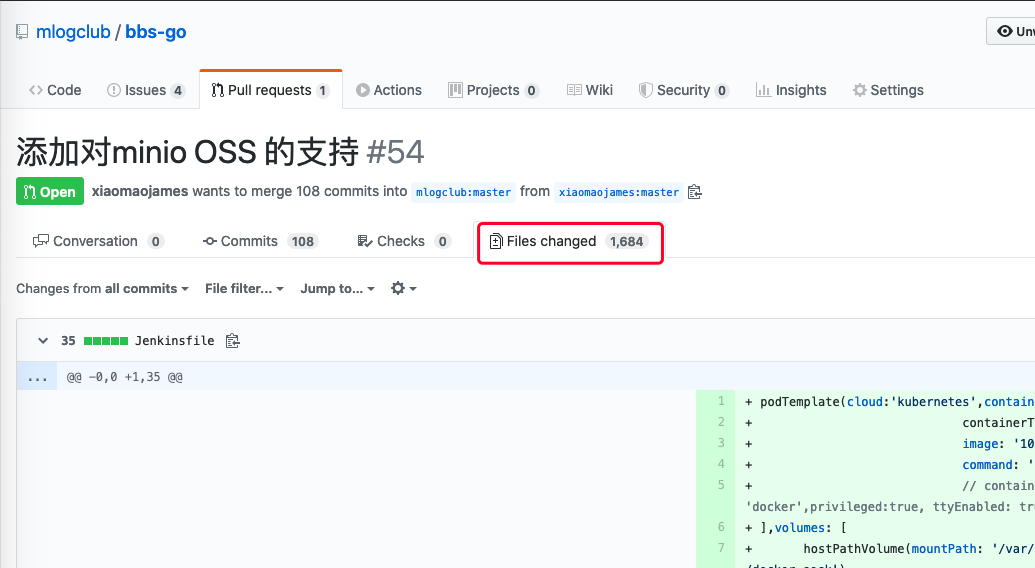Screen dimensions: 1035x568
Task: Click the Unwatch eye button
Action: pos(1011,31)
